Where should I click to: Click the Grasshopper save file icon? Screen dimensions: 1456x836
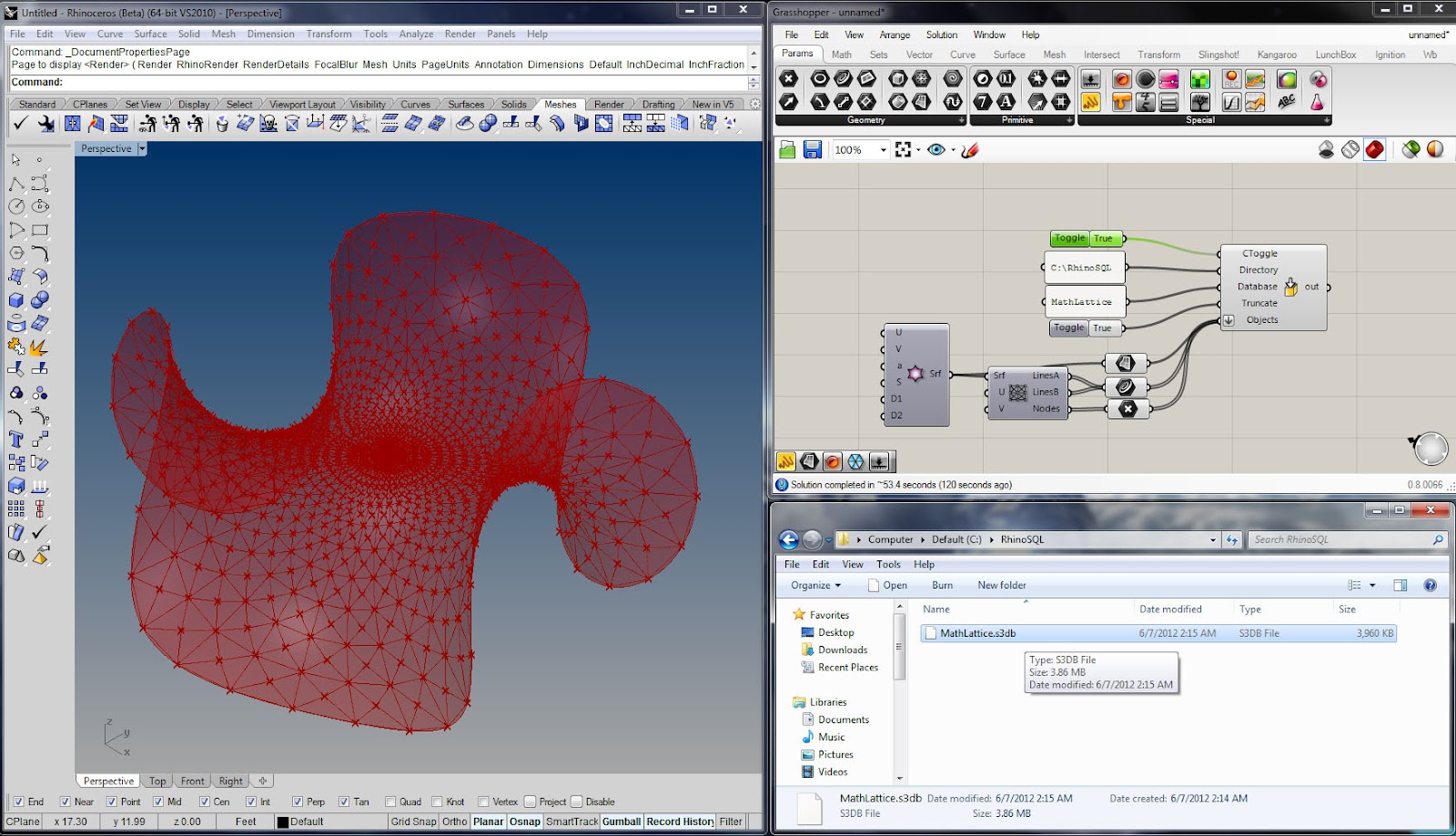[x=813, y=150]
